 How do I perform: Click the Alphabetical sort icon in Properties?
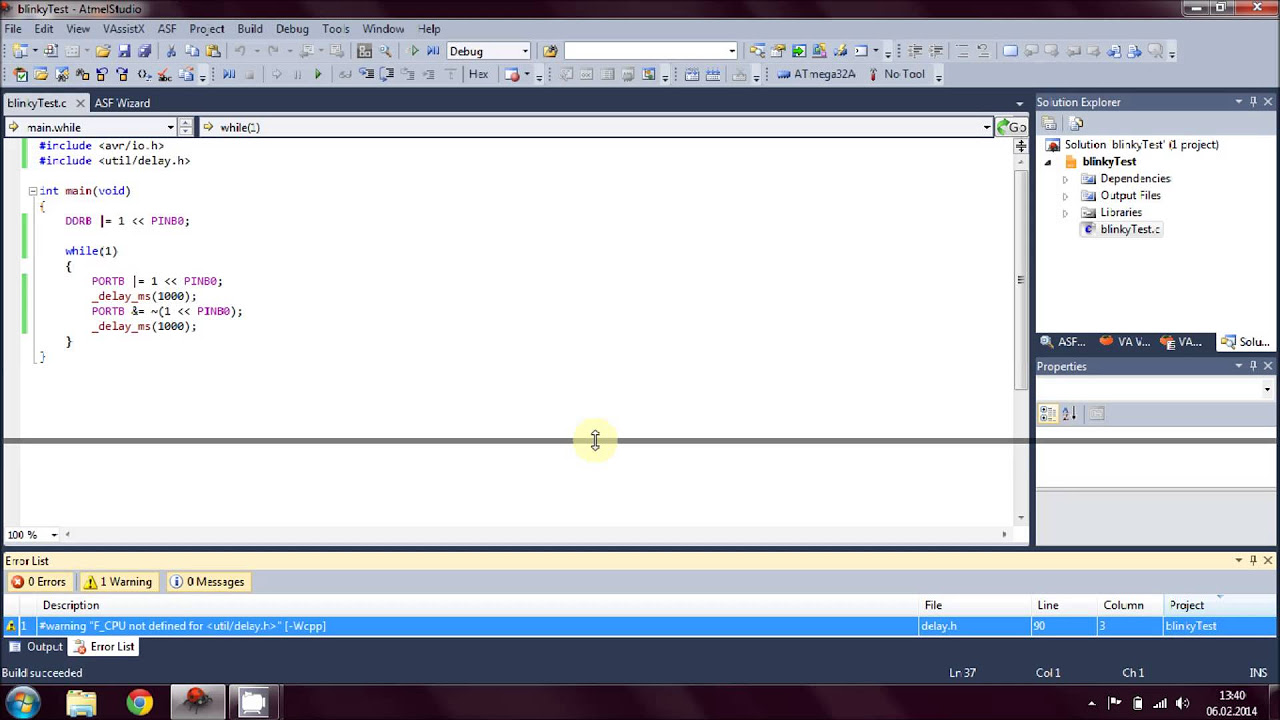pyautogui.click(x=1068, y=413)
